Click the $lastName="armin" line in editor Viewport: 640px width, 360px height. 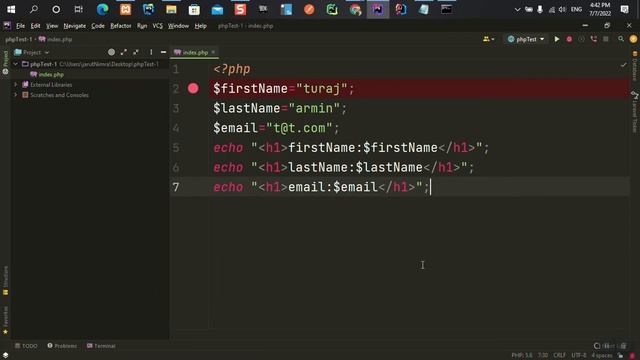tap(280, 108)
